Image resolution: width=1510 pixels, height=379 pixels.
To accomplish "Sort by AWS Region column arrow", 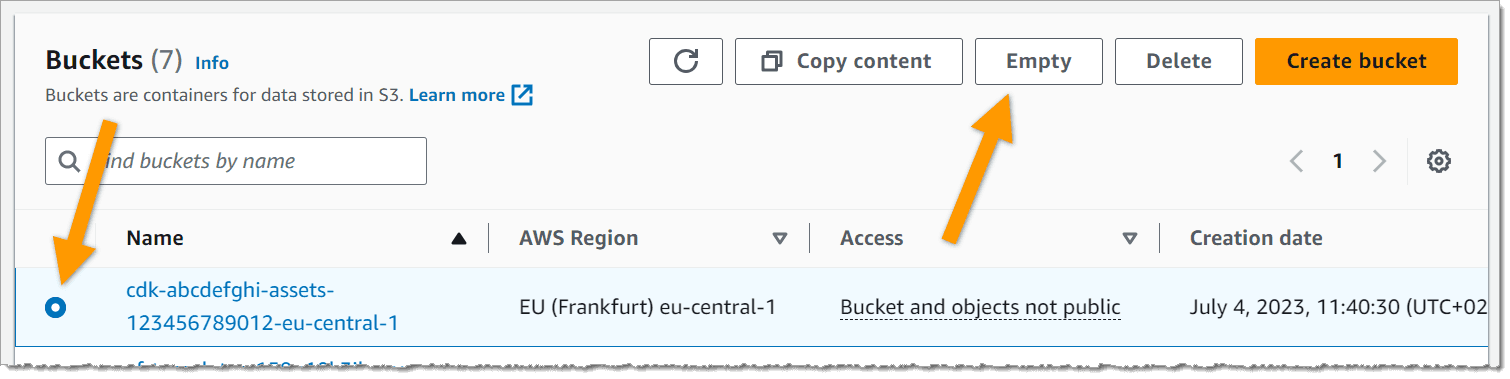I will click(x=780, y=238).
